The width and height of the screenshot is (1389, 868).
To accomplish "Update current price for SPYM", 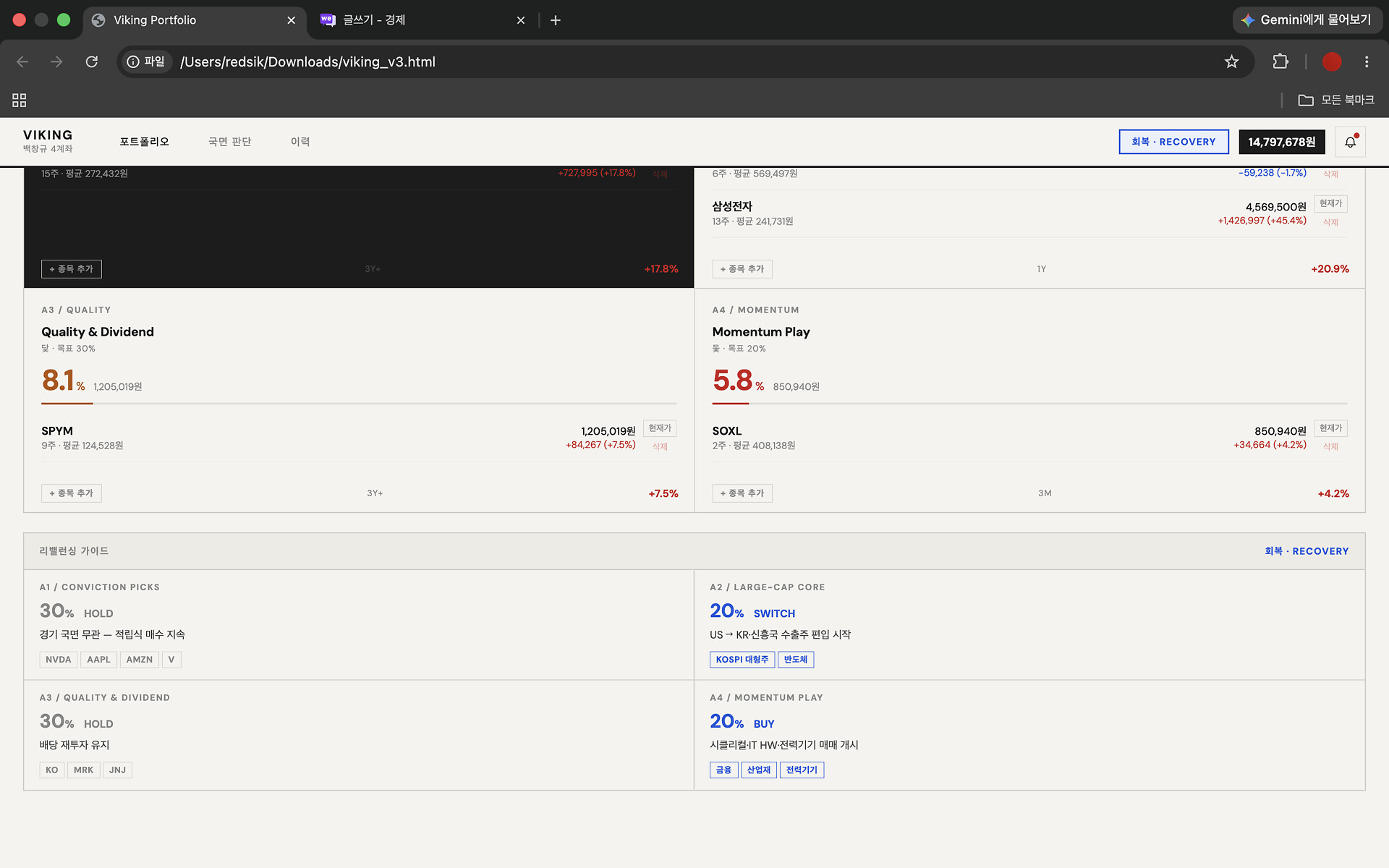I will 660,428.
